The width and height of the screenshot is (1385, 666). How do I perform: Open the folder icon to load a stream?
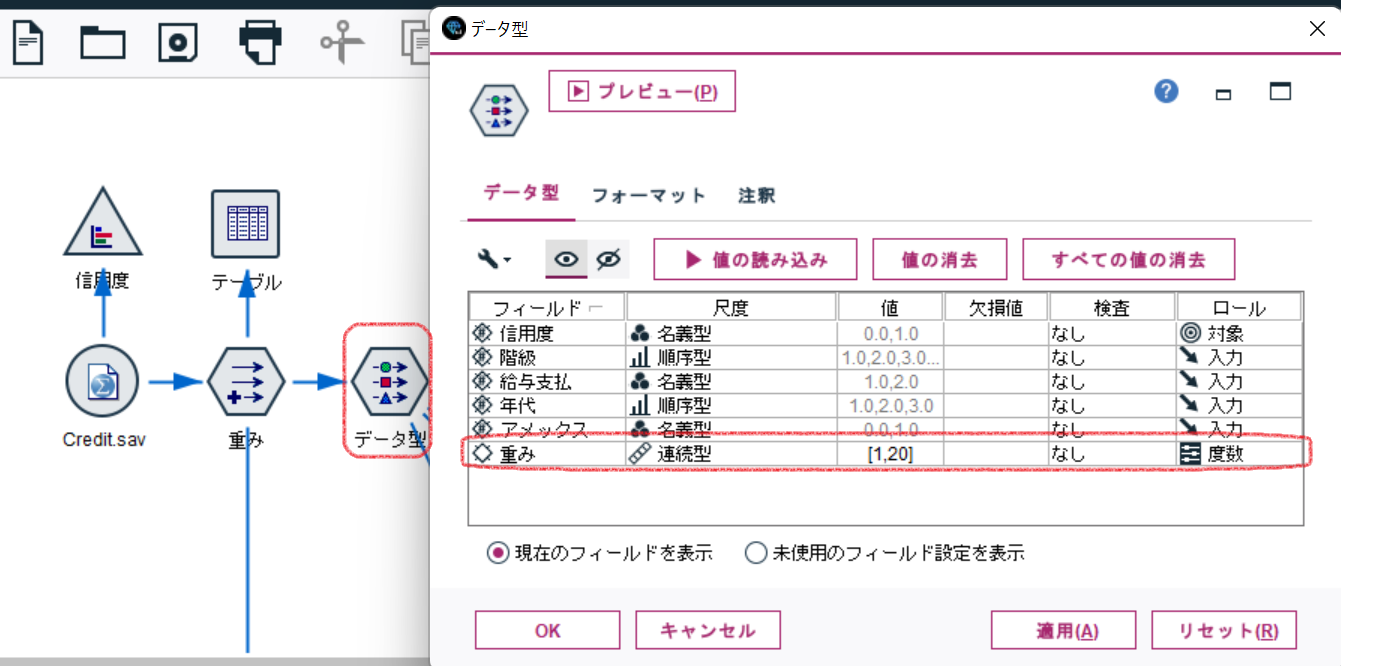(x=103, y=42)
